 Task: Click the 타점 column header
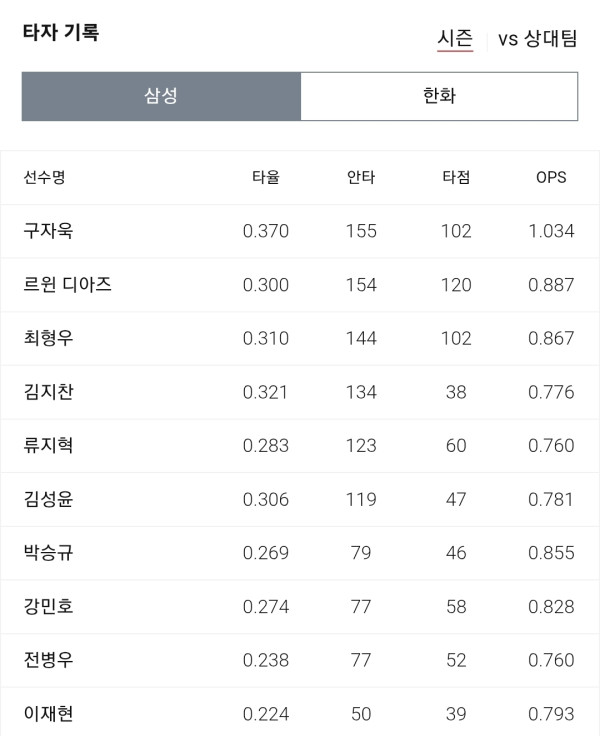[x=456, y=177]
